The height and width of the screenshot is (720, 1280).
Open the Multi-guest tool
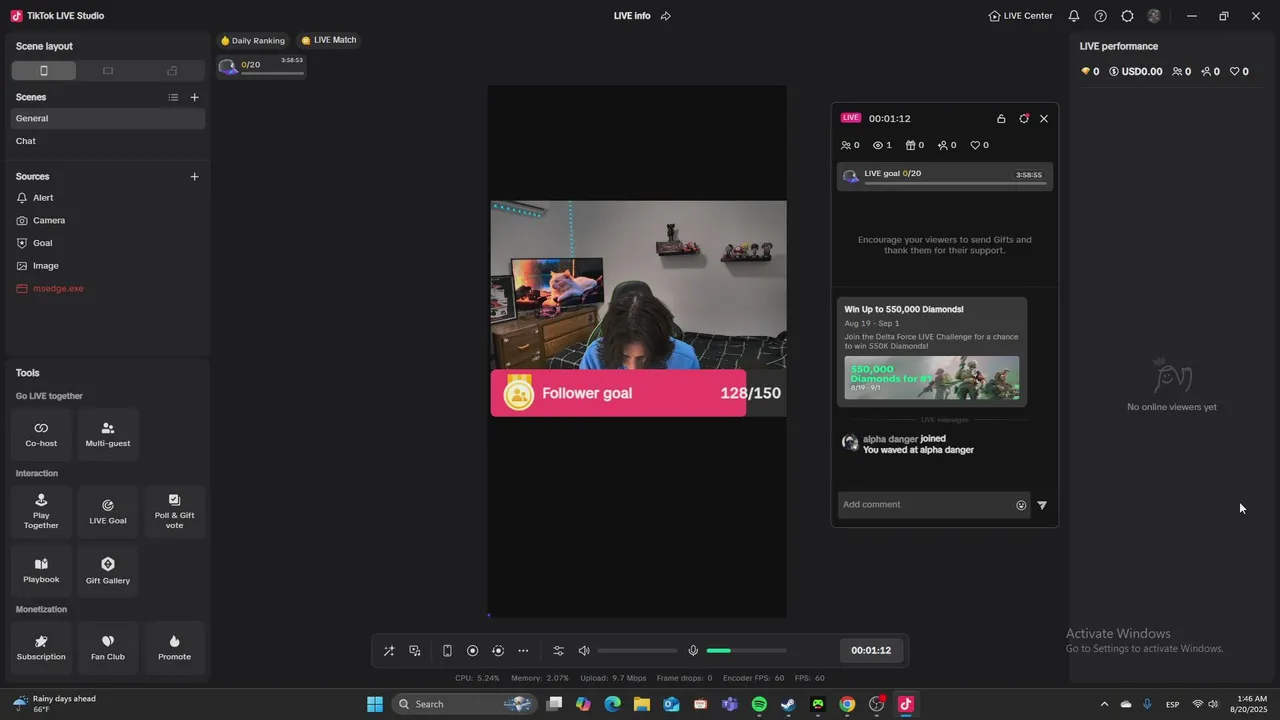tap(108, 434)
